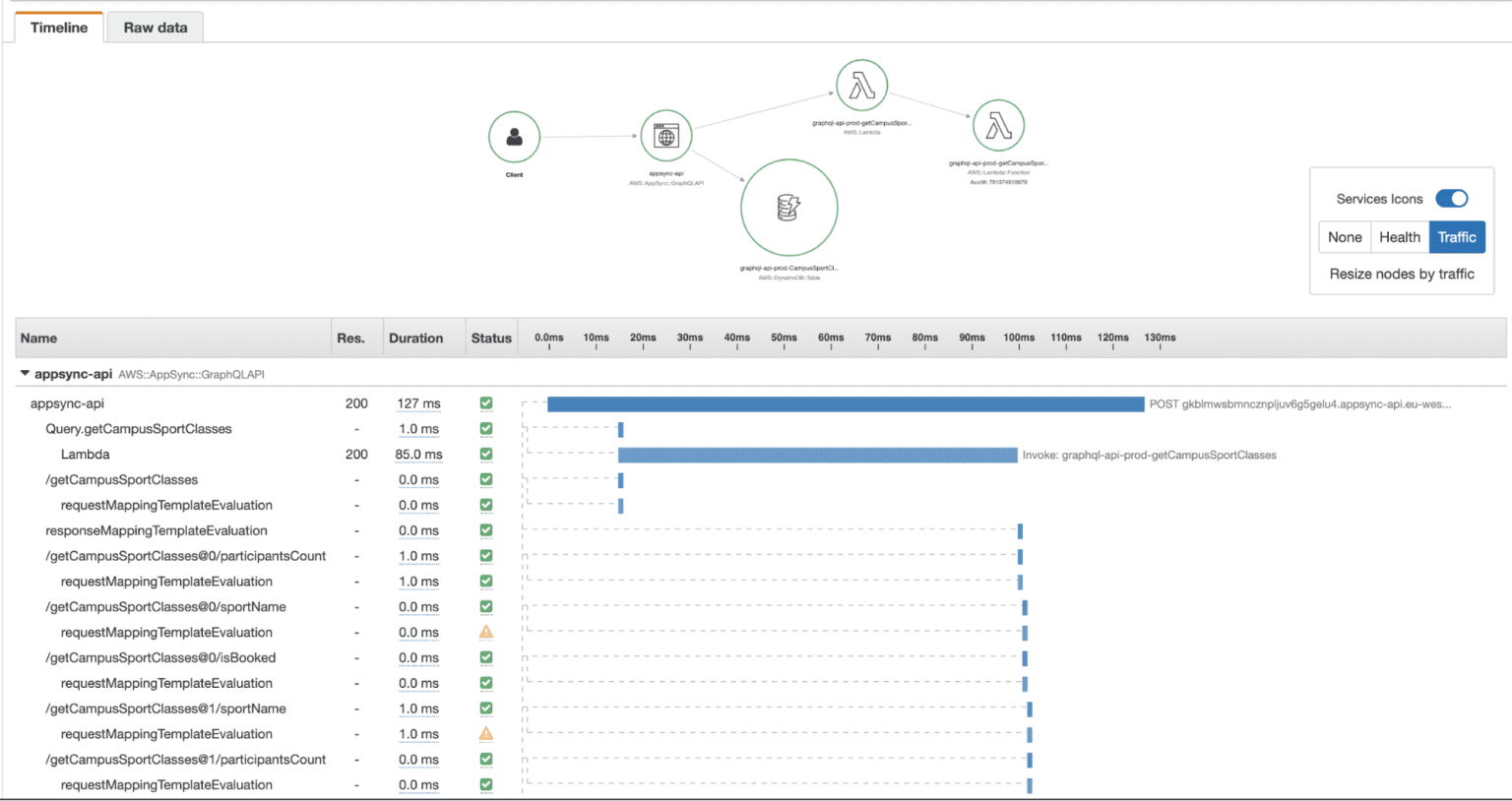Screen dimensions: 1512x801
Task: Select the appsync-api GraphQL API node
Action: coord(665,136)
